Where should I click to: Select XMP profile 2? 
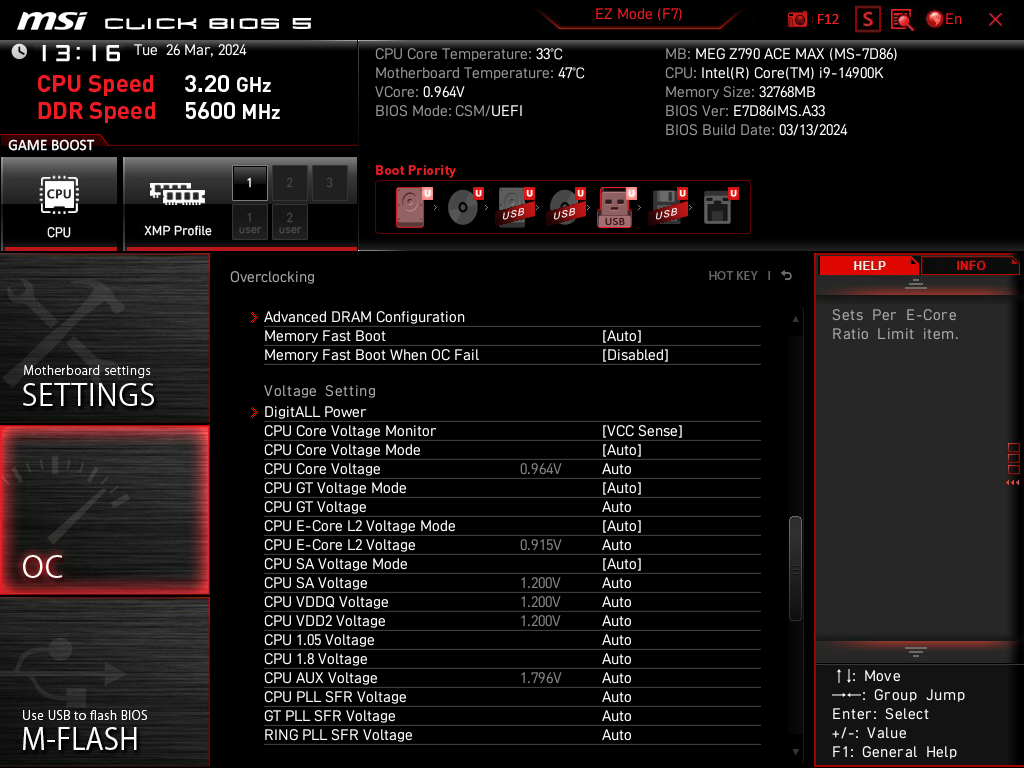tap(289, 183)
